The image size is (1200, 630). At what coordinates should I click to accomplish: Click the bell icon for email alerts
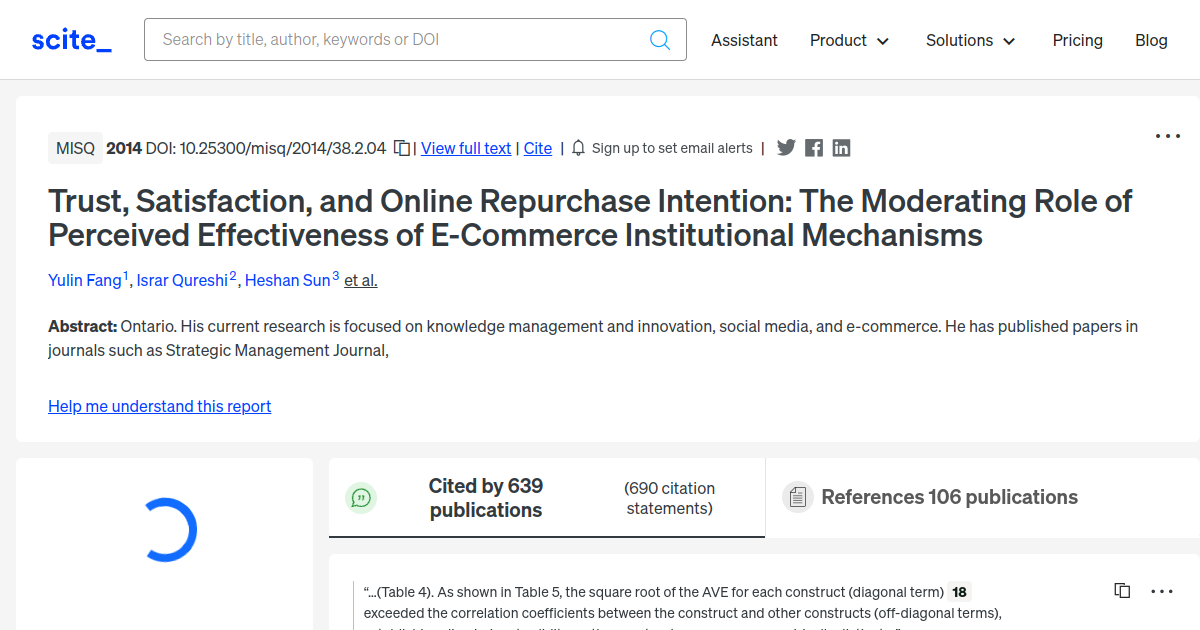(578, 147)
